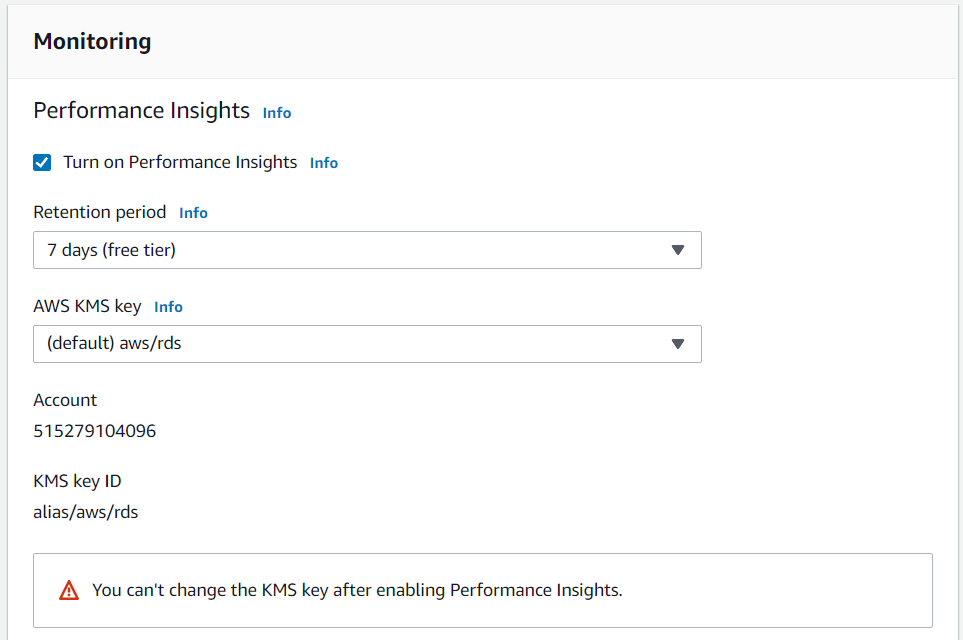Click the Monitoring section header
Viewport: 963px width, 640px height.
pyautogui.click(x=92, y=41)
